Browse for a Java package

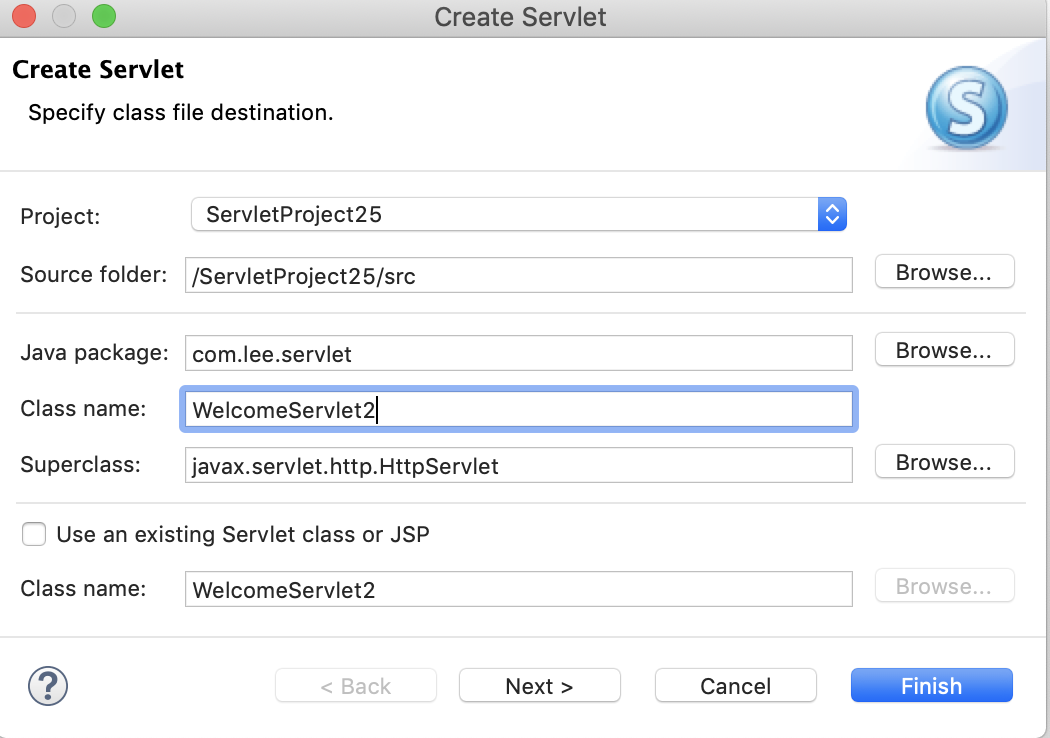point(943,349)
